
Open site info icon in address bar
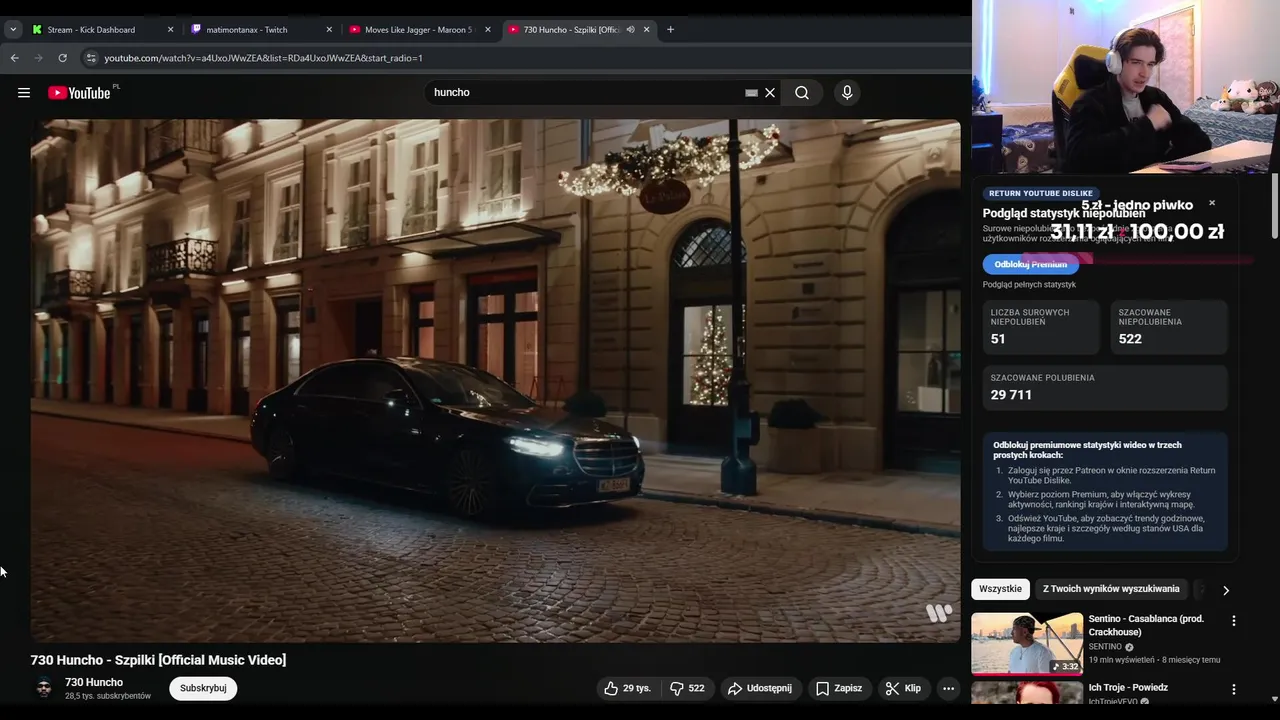coord(91,58)
